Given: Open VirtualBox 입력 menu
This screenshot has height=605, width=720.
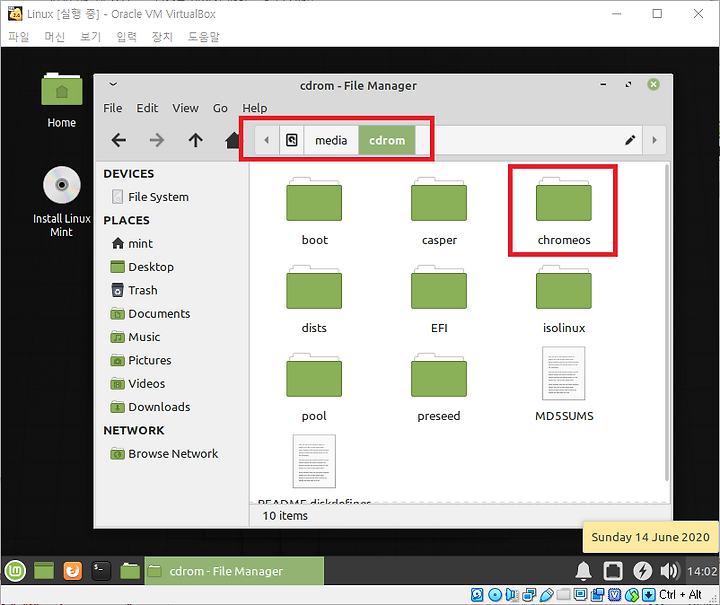Looking at the screenshot, I should pyautogui.click(x=126, y=37).
